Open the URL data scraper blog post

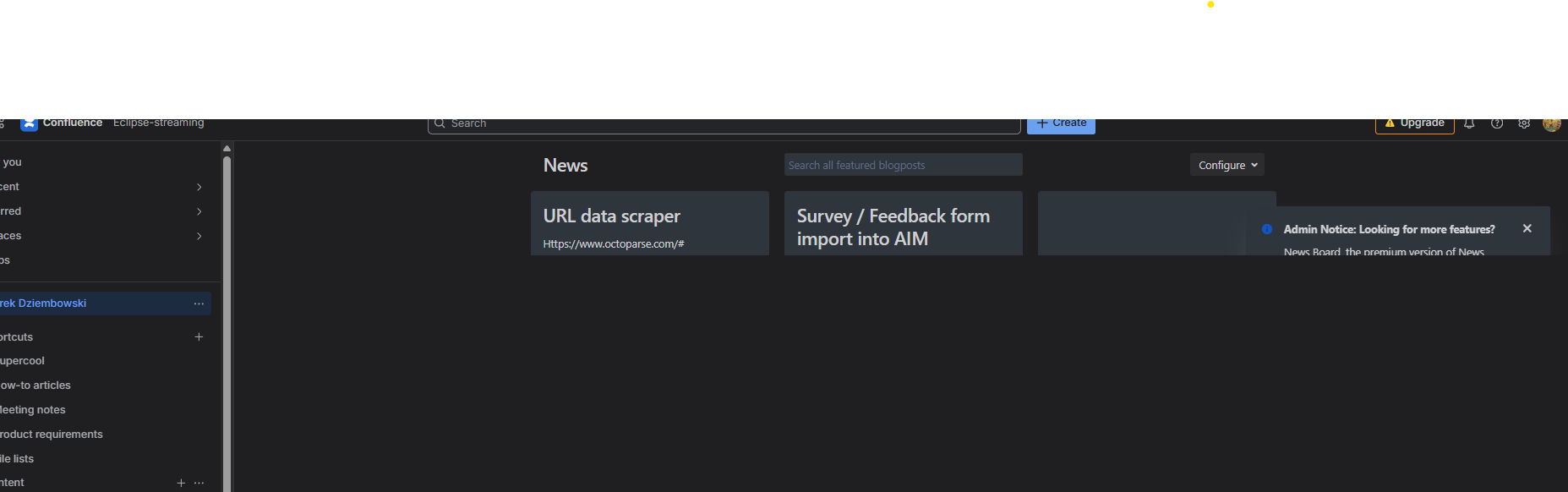click(612, 216)
